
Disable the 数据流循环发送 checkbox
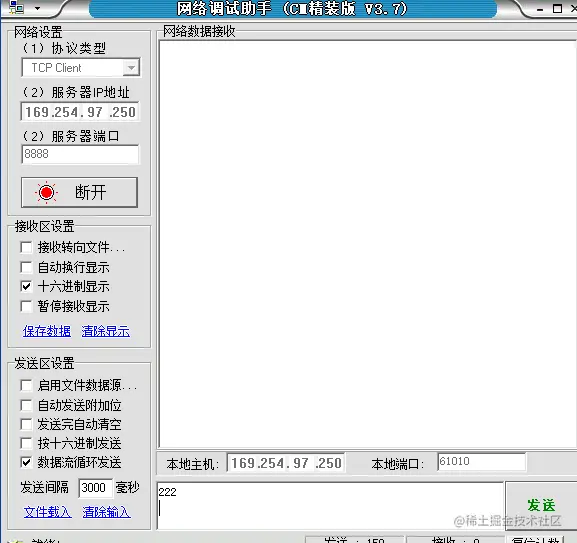(26, 462)
